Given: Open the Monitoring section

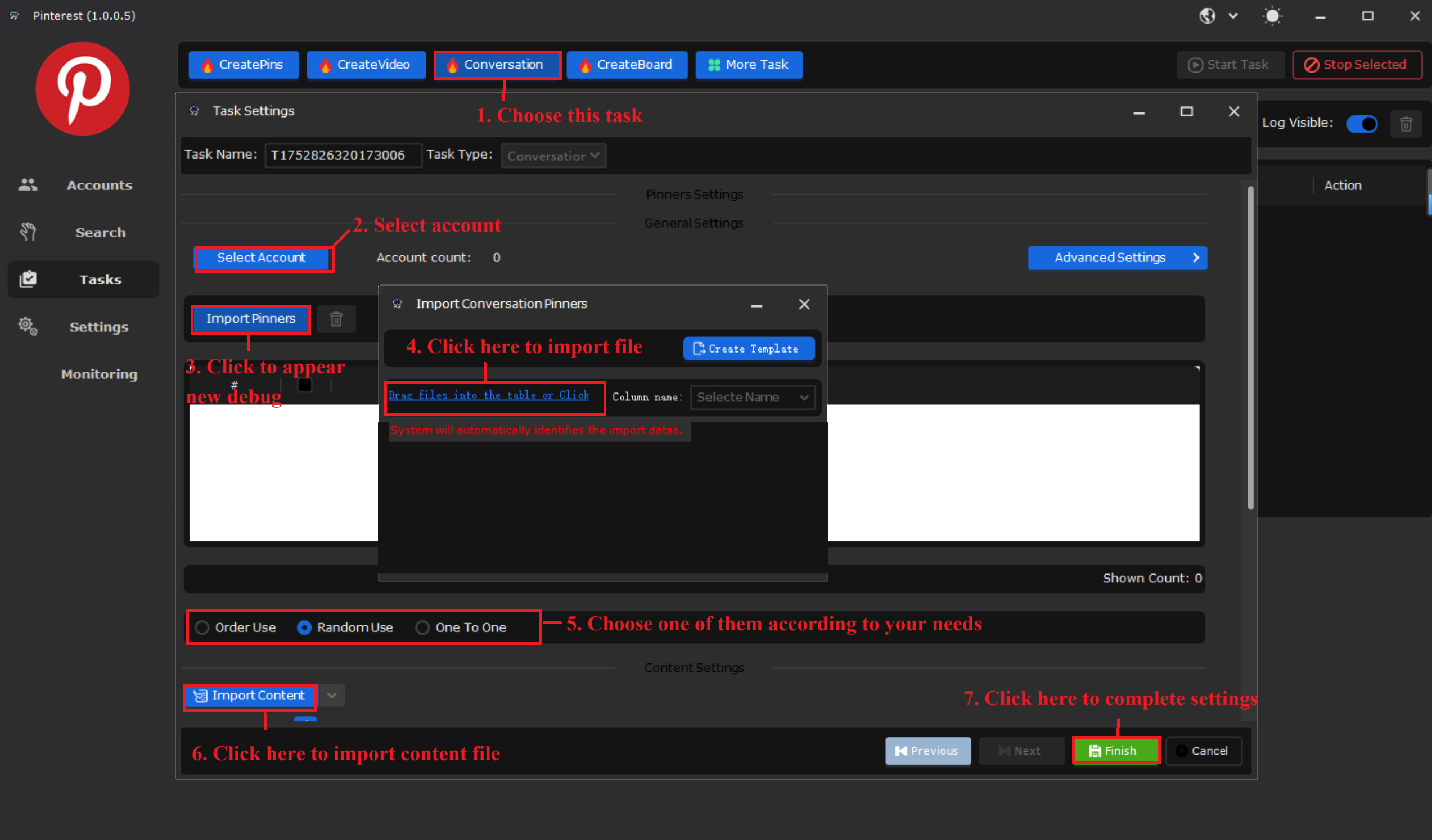Looking at the screenshot, I should click(100, 374).
